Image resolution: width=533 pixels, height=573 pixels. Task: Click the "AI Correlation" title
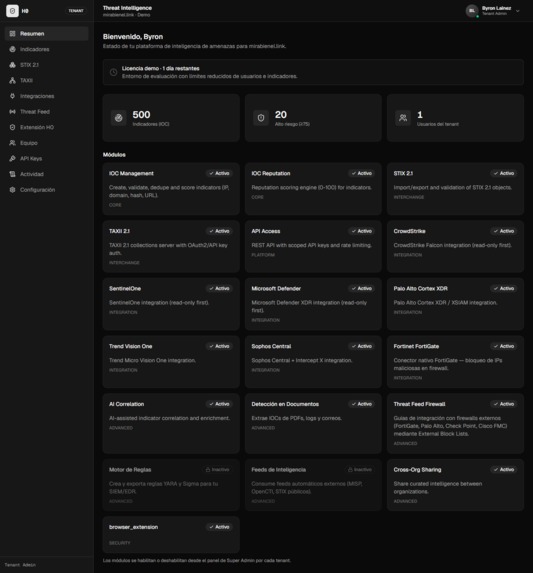[126, 404]
